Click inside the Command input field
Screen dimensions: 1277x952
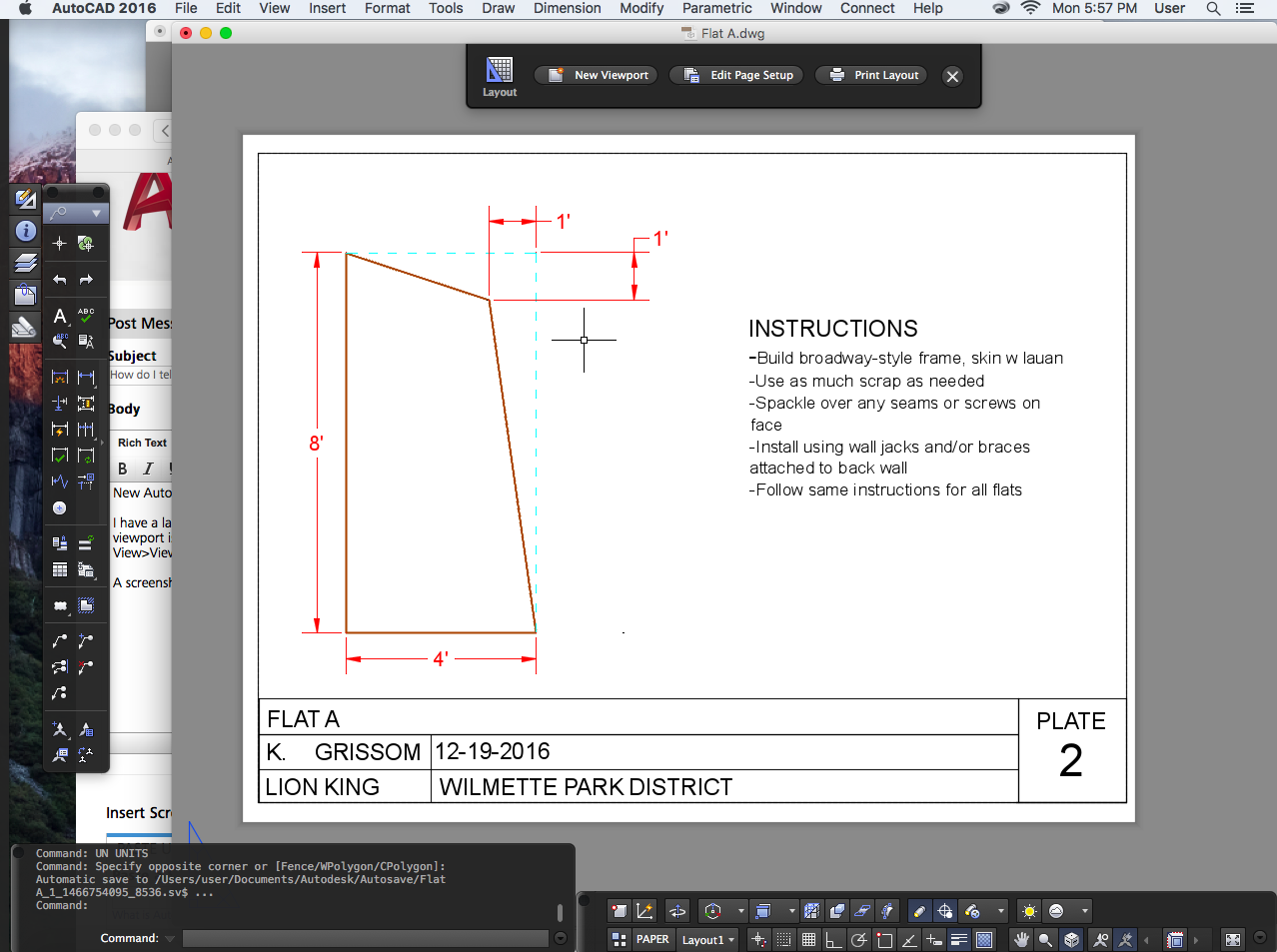coord(366,938)
